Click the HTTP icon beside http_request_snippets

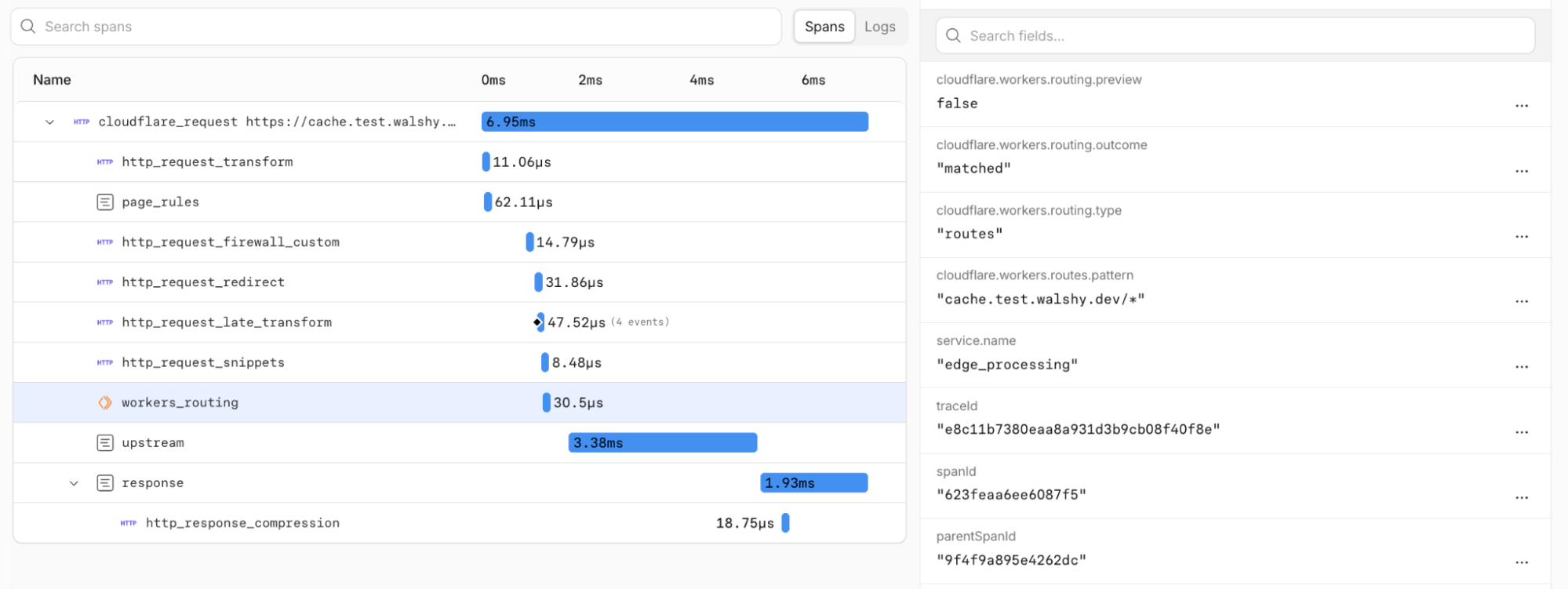pyautogui.click(x=105, y=362)
